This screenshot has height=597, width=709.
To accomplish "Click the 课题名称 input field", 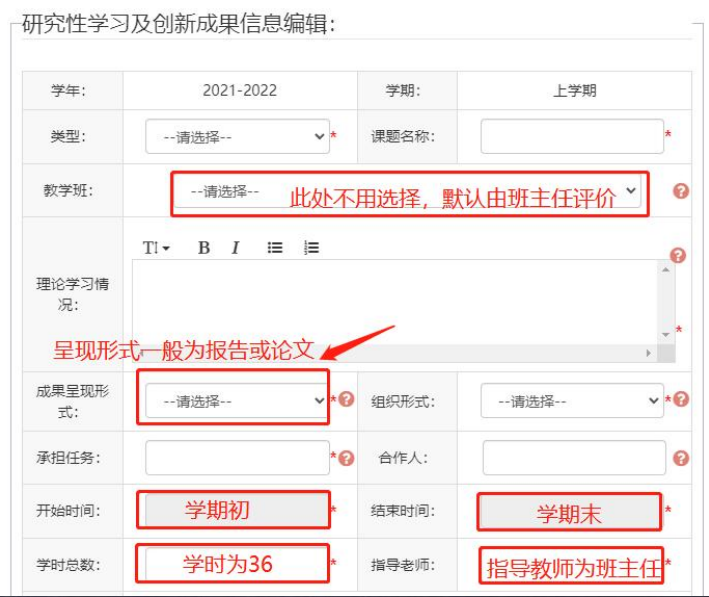I will pyautogui.click(x=572, y=136).
